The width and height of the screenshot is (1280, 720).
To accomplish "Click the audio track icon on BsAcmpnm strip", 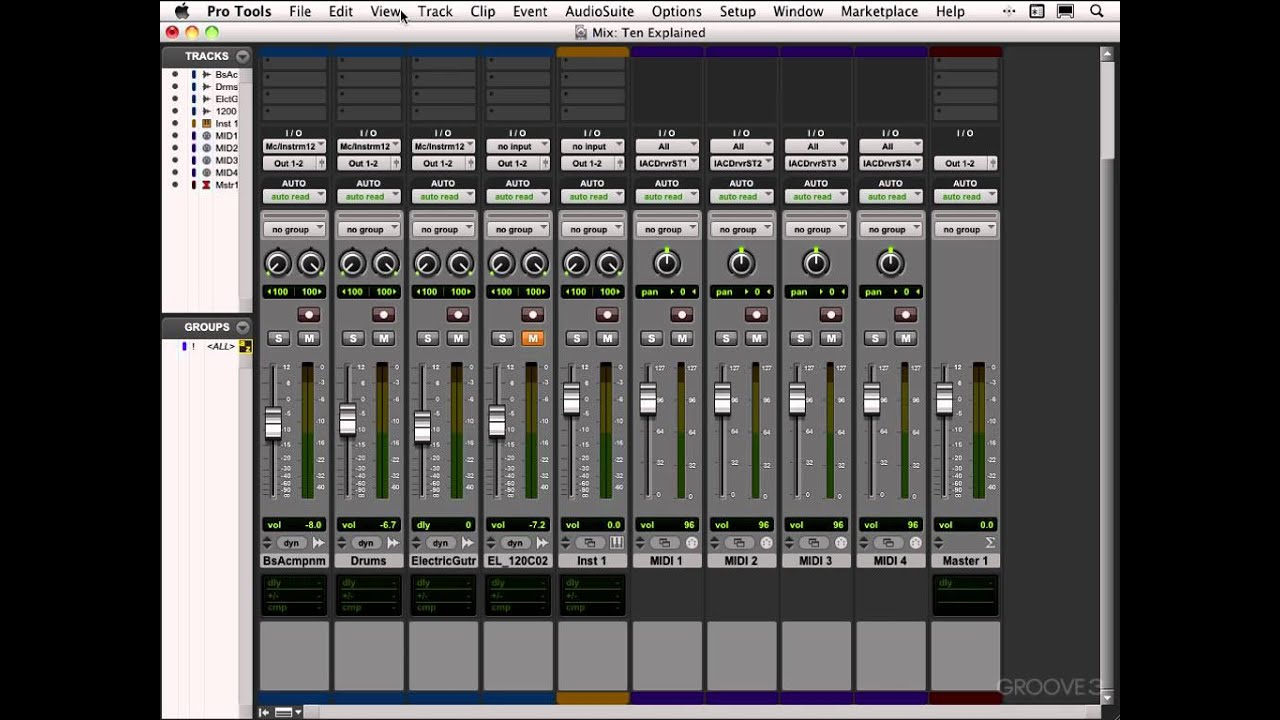I will [x=318, y=543].
